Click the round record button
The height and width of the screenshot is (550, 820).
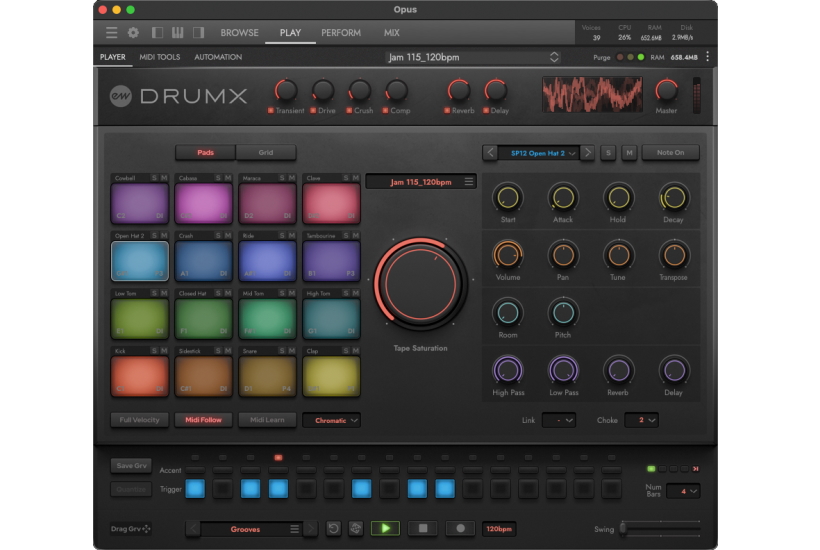pos(460,529)
